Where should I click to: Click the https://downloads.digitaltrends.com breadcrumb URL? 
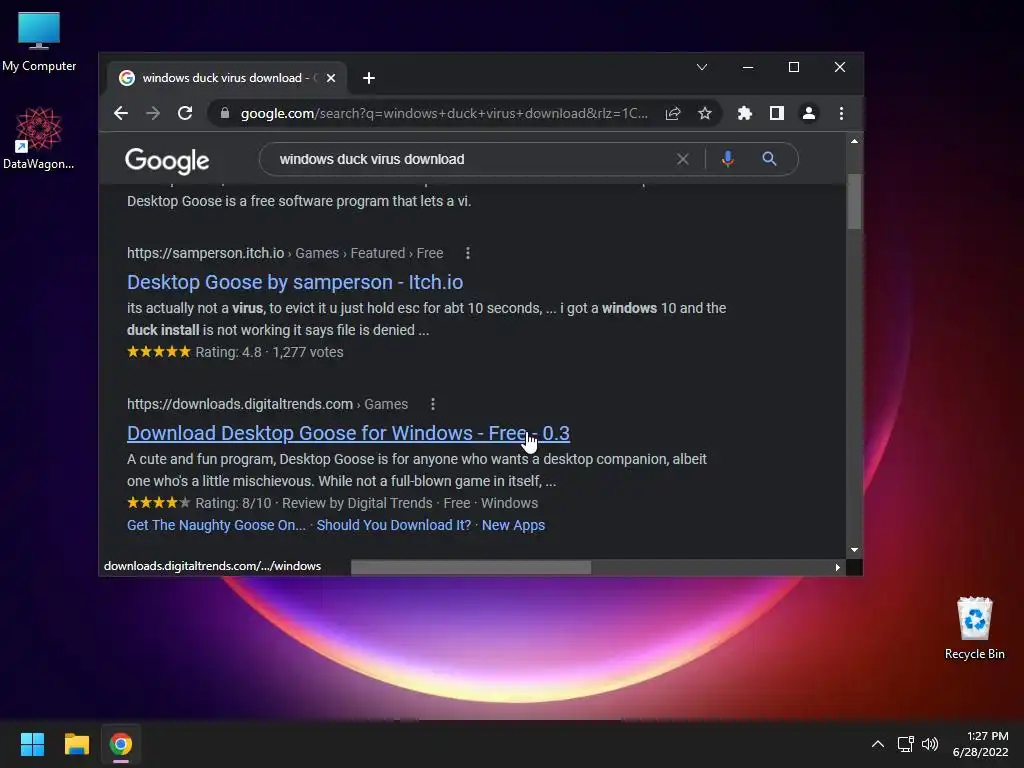coord(240,404)
